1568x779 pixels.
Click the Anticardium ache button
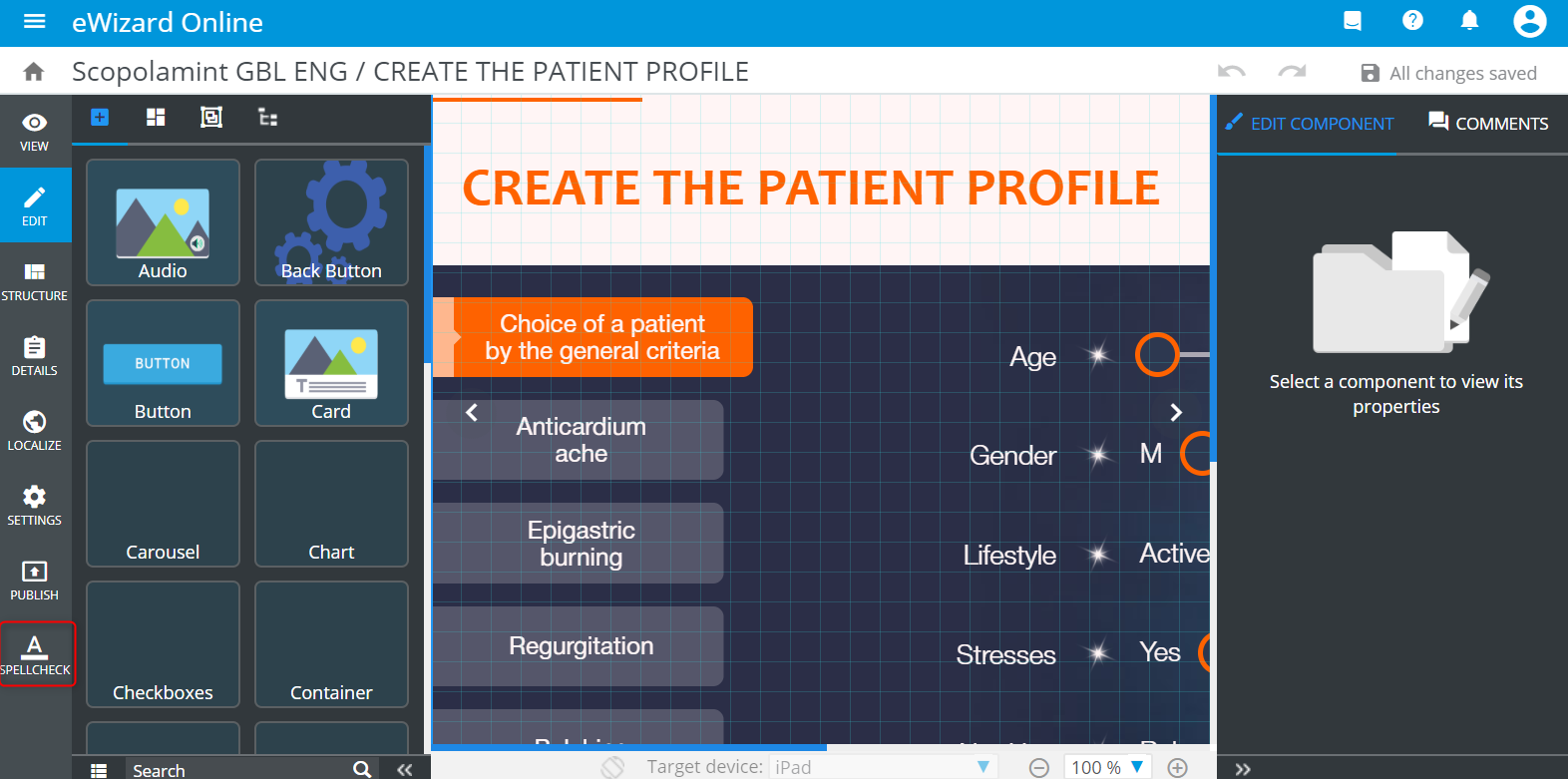[x=581, y=440]
